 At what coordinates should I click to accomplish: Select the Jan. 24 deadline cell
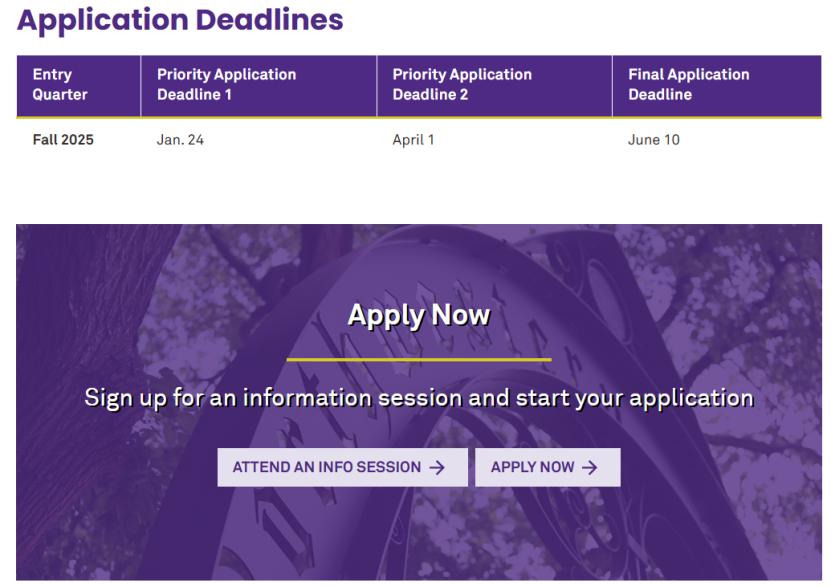[180, 140]
